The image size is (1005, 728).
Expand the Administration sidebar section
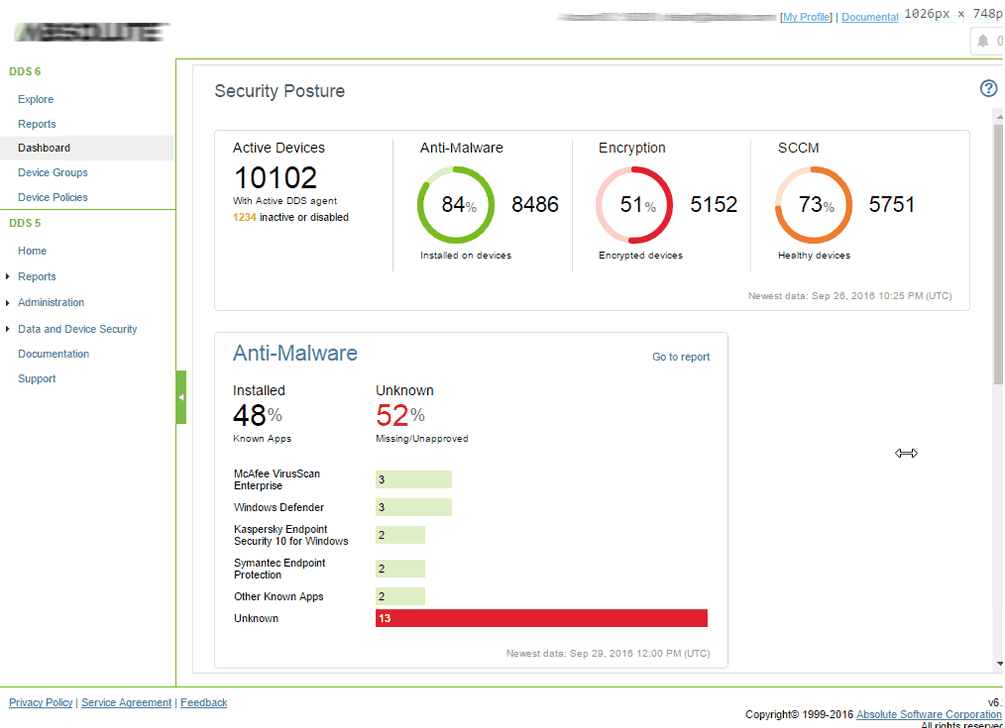50,302
